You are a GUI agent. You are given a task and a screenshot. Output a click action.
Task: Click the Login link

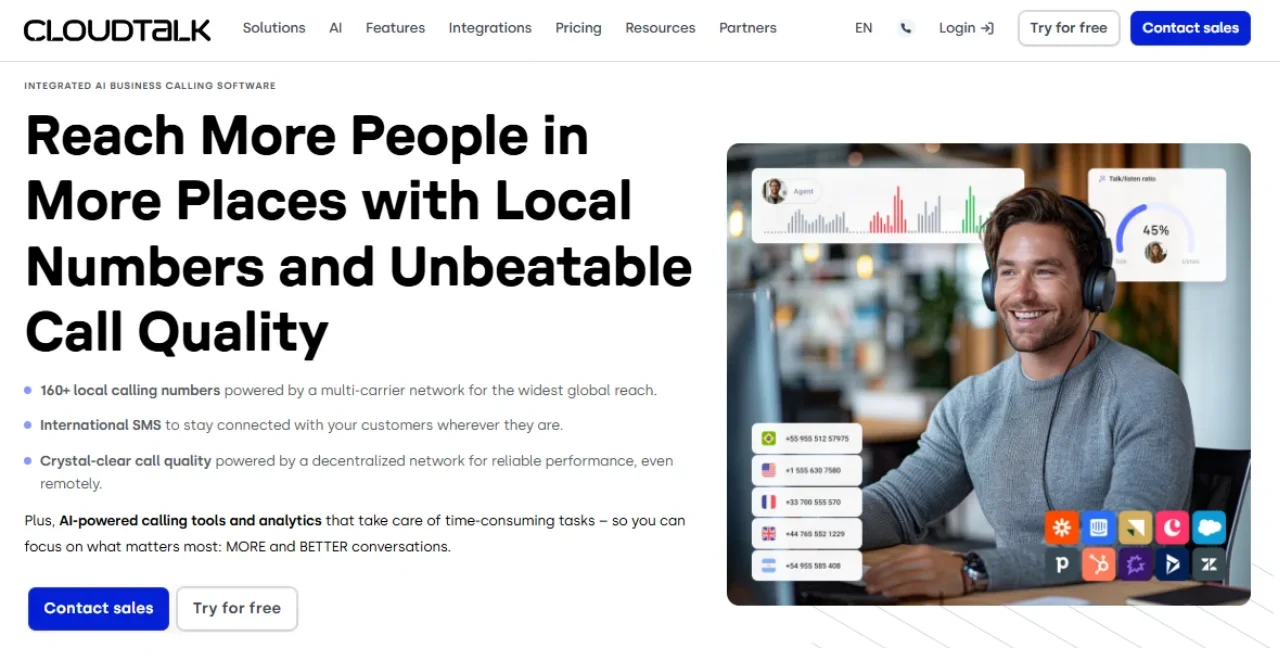pyautogui.click(x=966, y=28)
